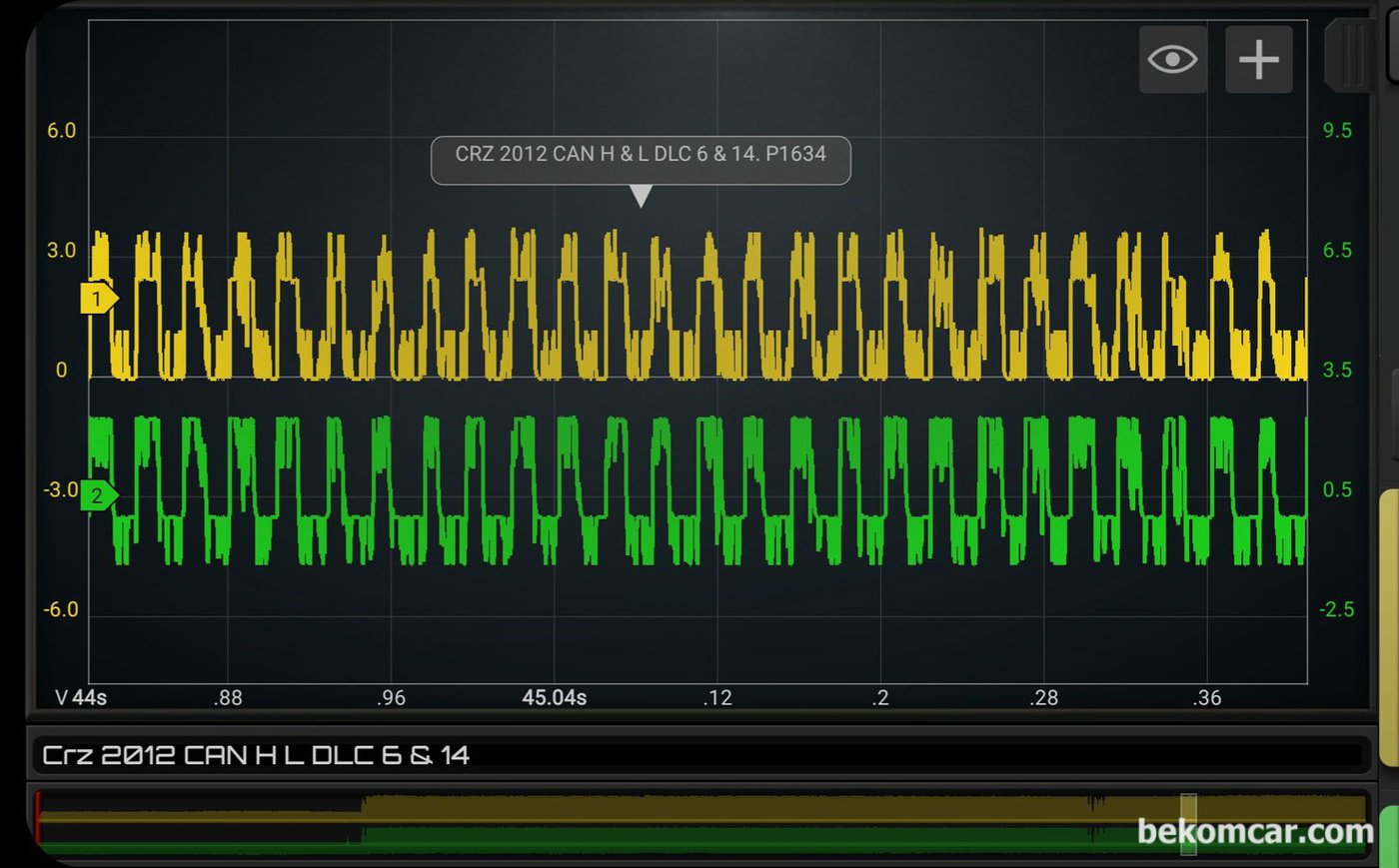1399x868 pixels.
Task: Click the V 44s time axis label
Action: (81, 698)
